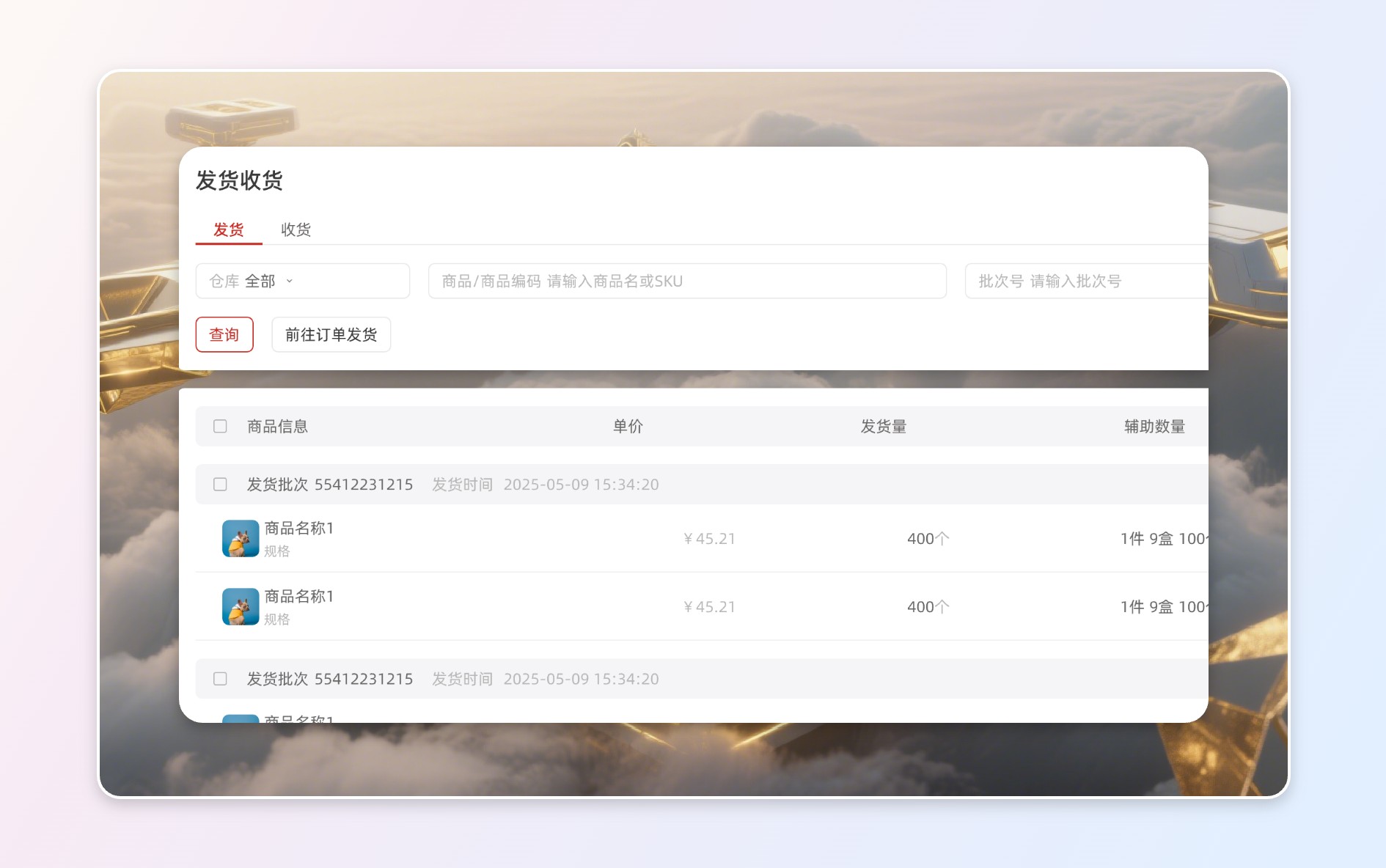This screenshot has width=1386, height=868.
Task: Click the 单价 column header
Action: click(628, 427)
